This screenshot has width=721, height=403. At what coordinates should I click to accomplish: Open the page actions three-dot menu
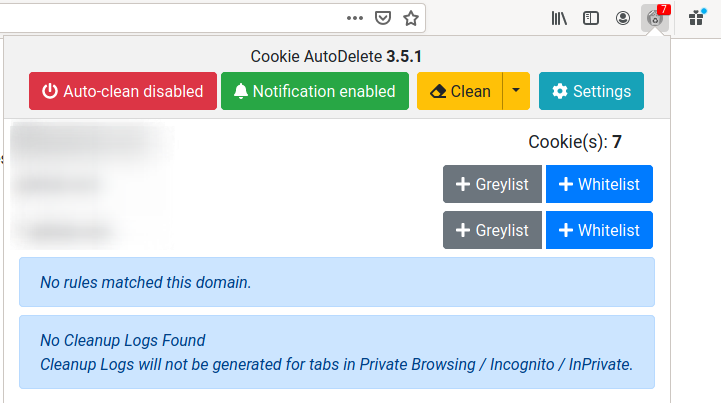[355, 17]
